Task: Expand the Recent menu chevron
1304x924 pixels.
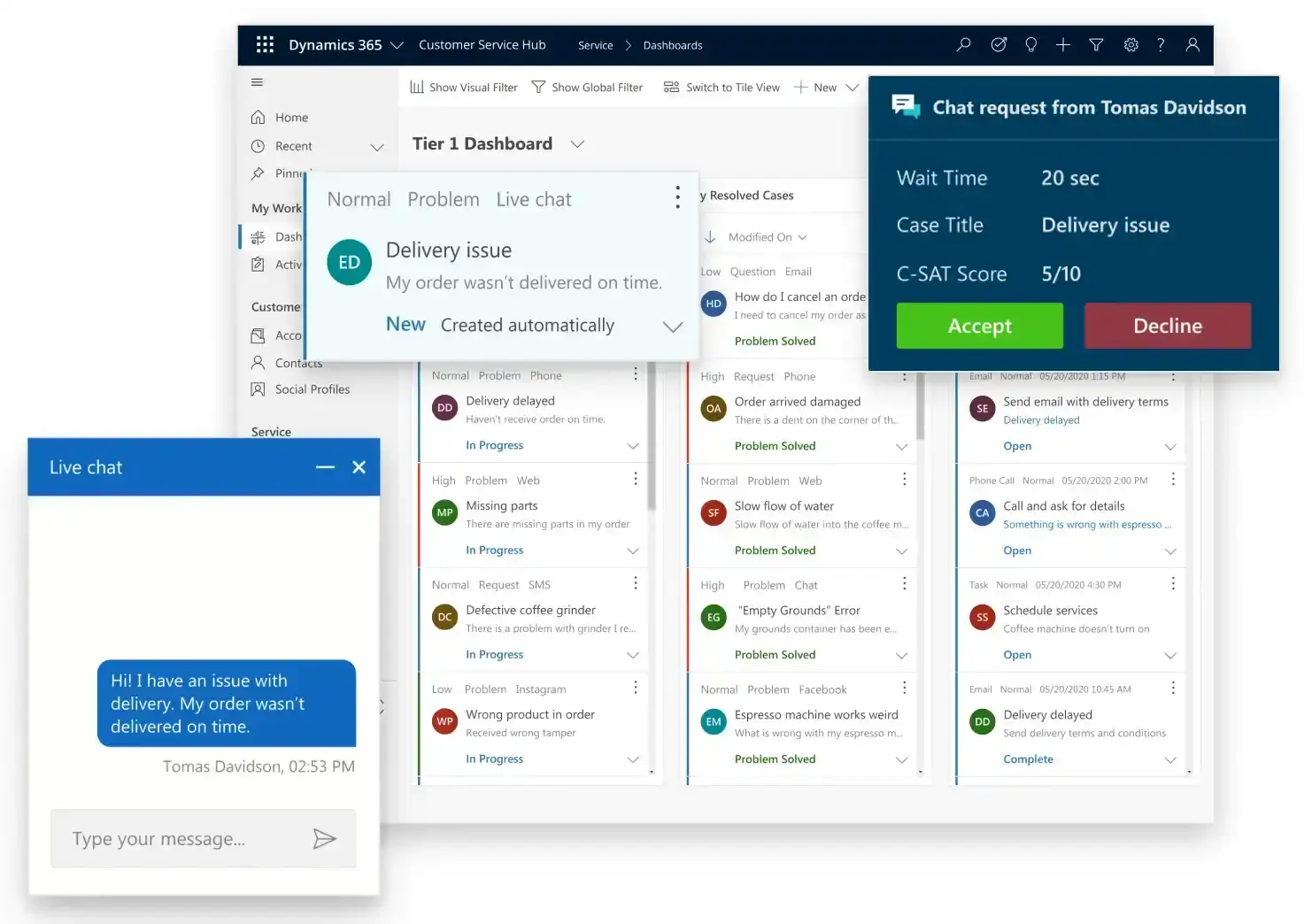Action: click(377, 147)
